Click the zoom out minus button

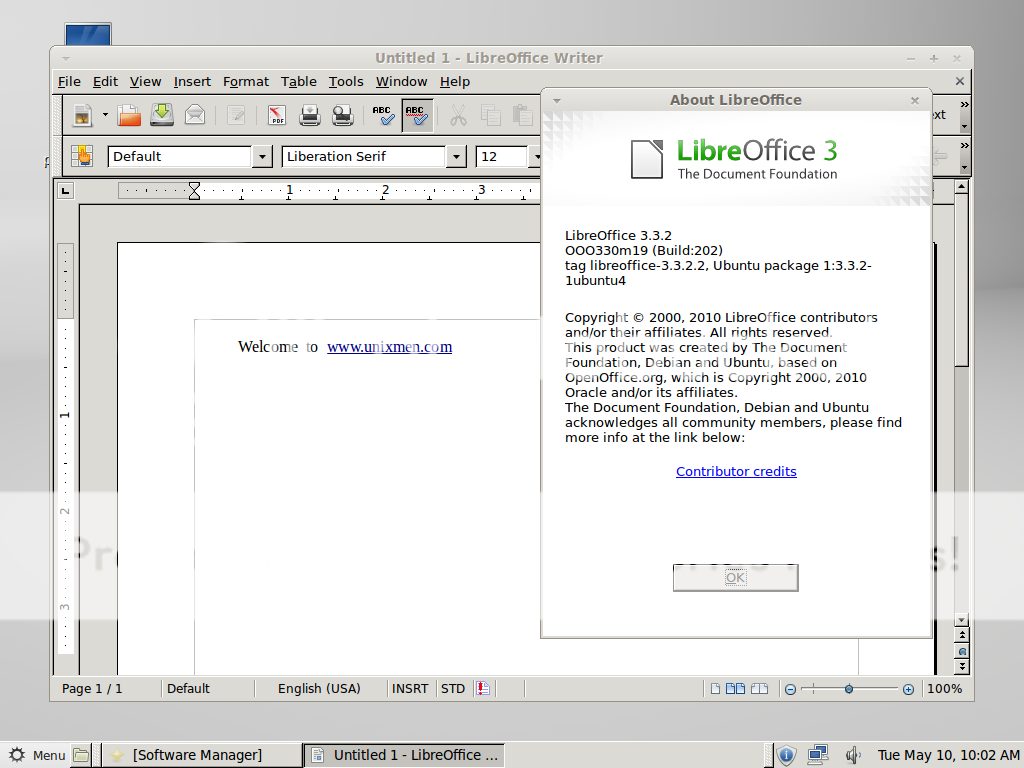[790, 689]
